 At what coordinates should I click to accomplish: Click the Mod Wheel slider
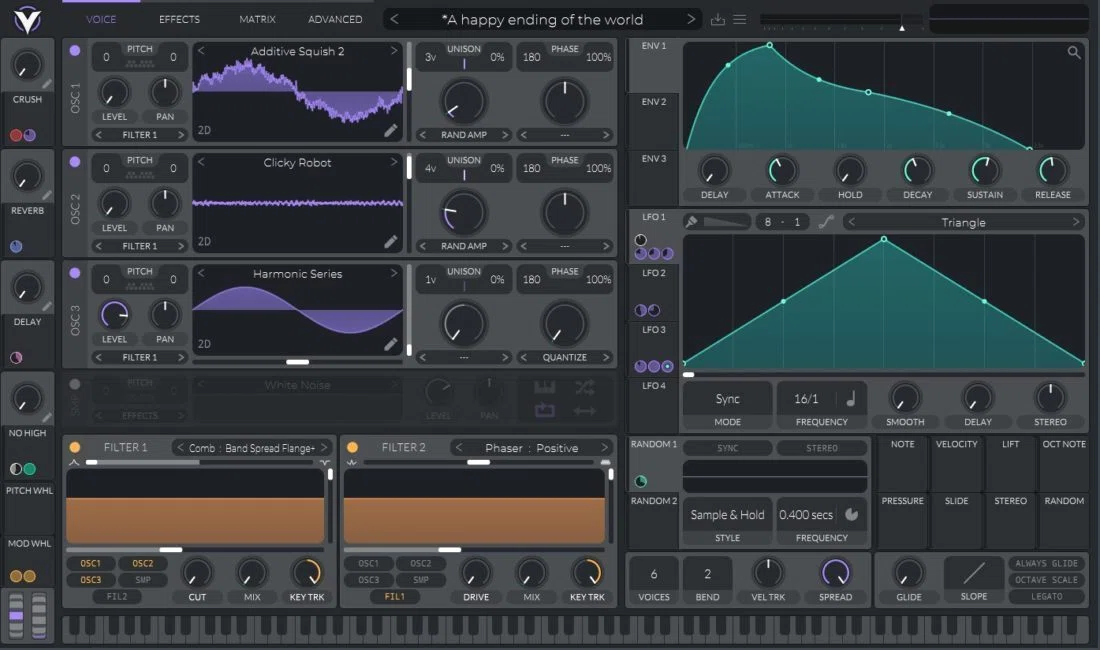[x=39, y=616]
